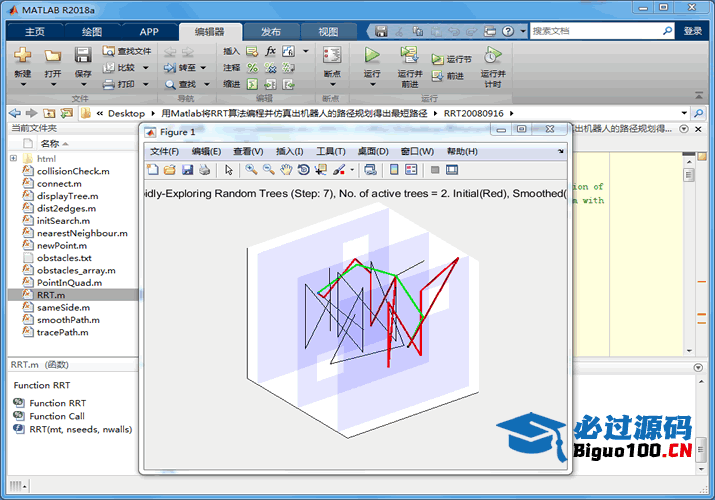Screen dimensions: 715x500
Task: Open the editor panel actions dropdown circle
Action: (x=684, y=129)
